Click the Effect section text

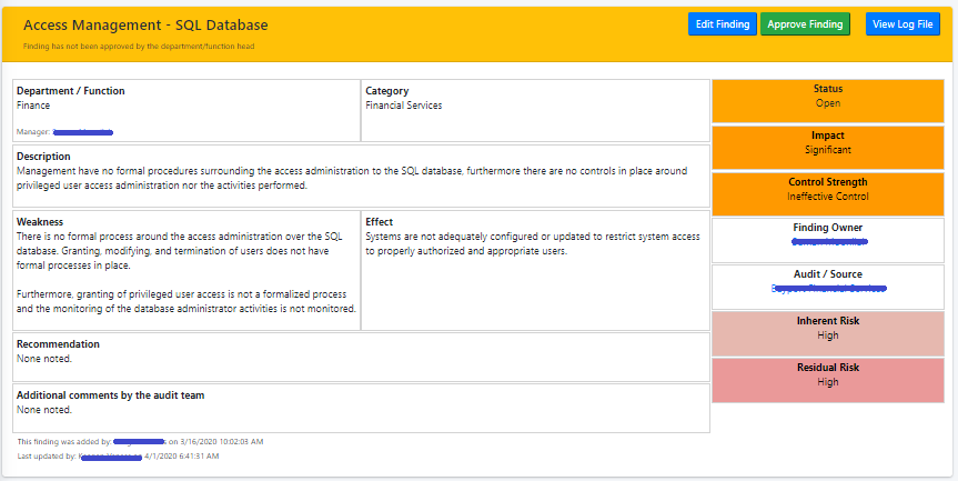535,244
